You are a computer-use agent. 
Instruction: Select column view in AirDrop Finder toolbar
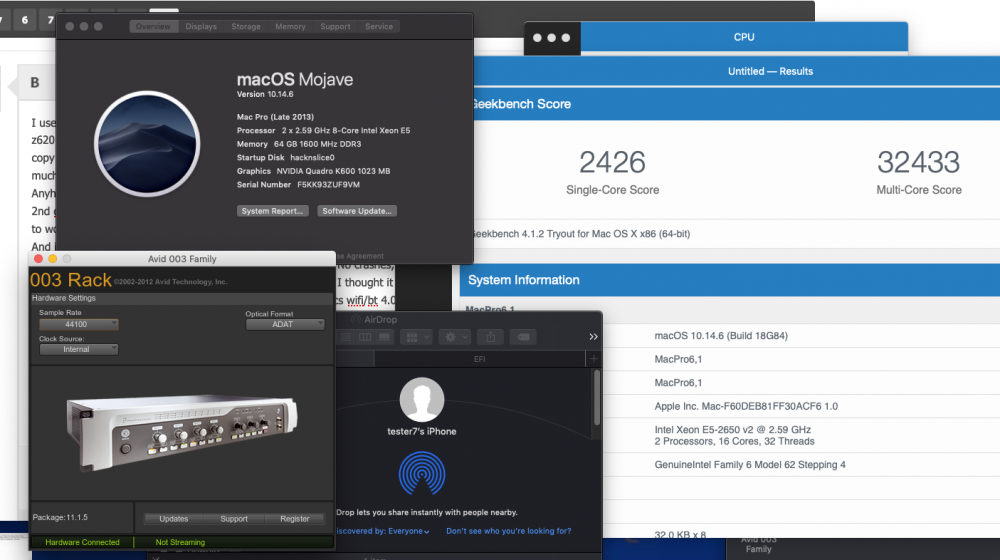pos(365,337)
